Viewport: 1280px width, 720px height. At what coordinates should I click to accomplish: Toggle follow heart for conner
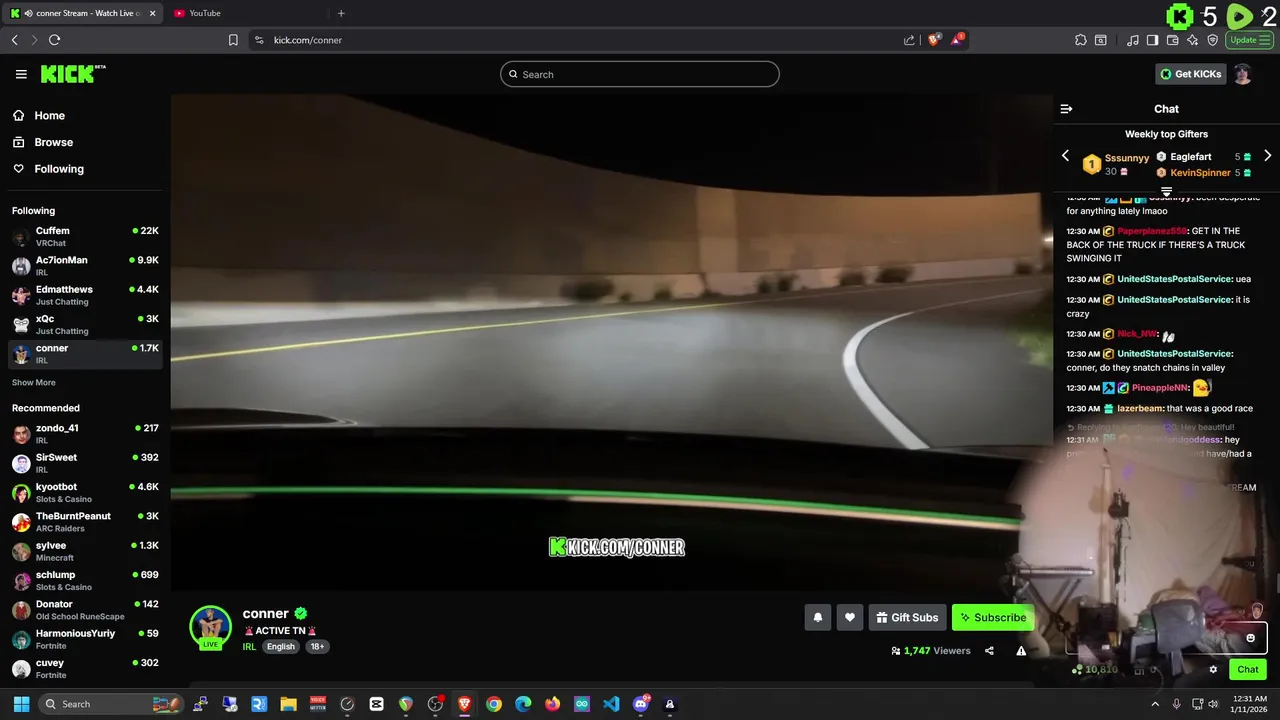[850, 618]
